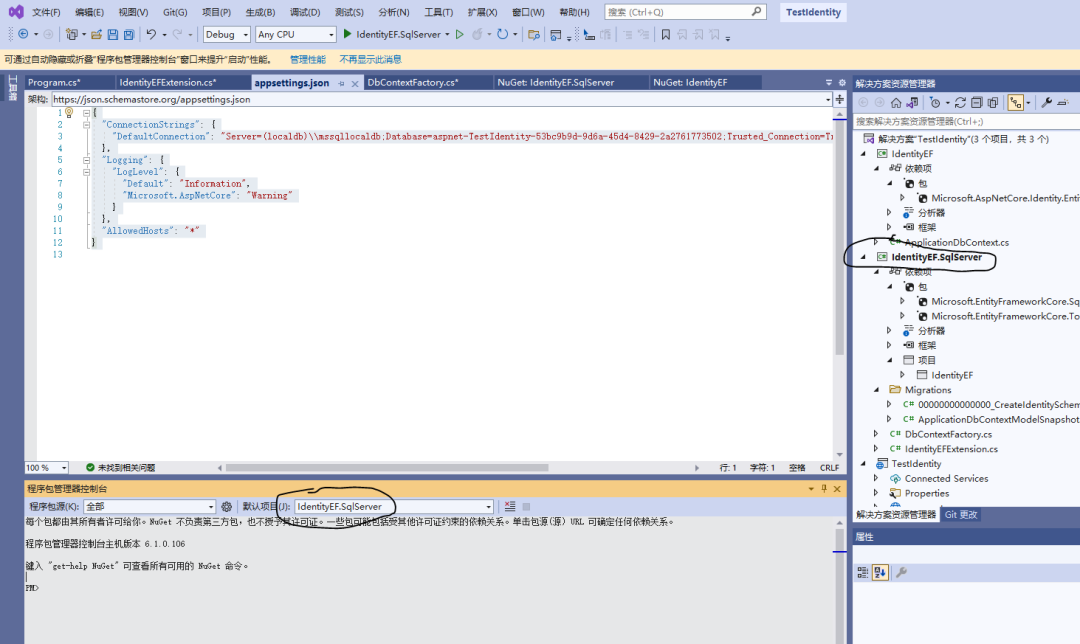The height and width of the screenshot is (644, 1080).
Task: Click the Save All icon
Action: pos(129,34)
